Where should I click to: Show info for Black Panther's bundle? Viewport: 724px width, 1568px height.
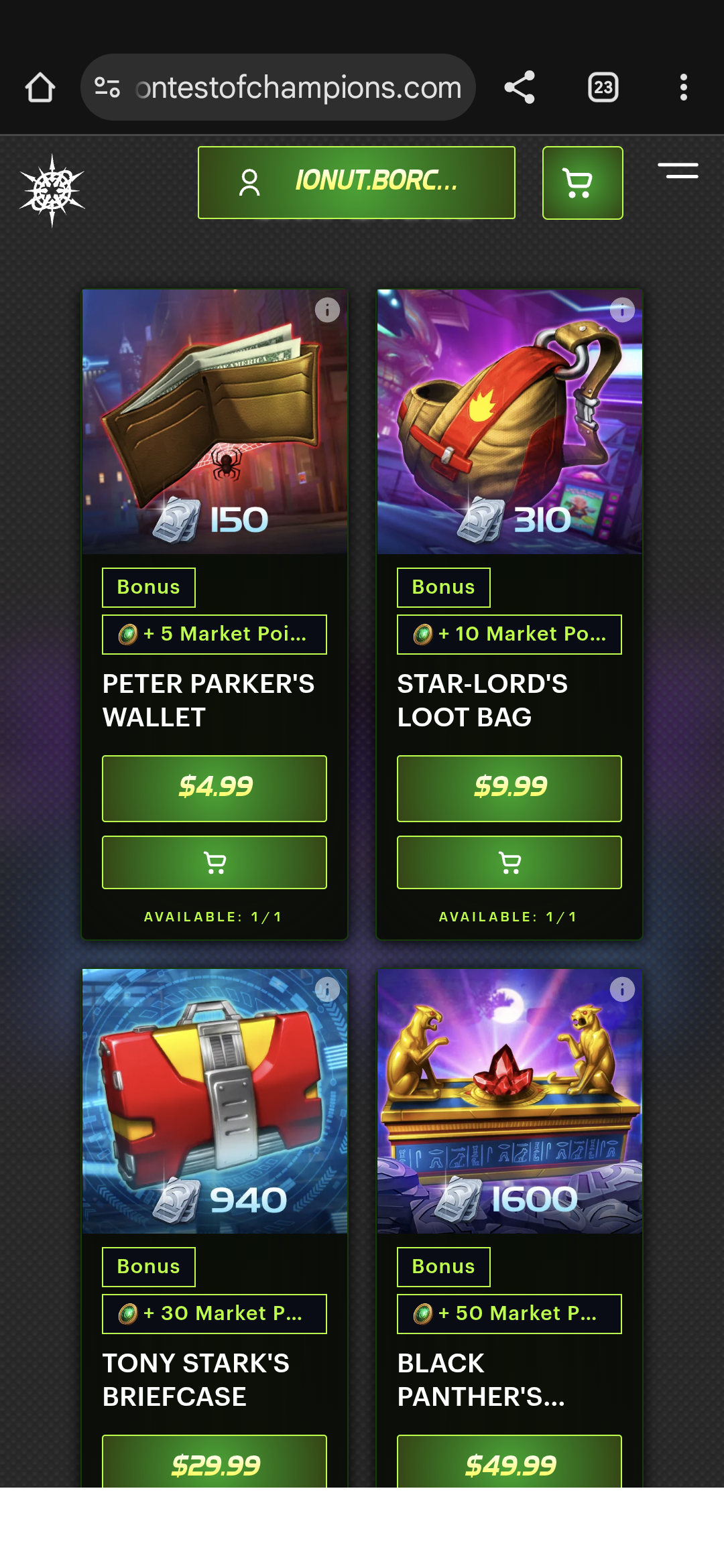pos(622,990)
